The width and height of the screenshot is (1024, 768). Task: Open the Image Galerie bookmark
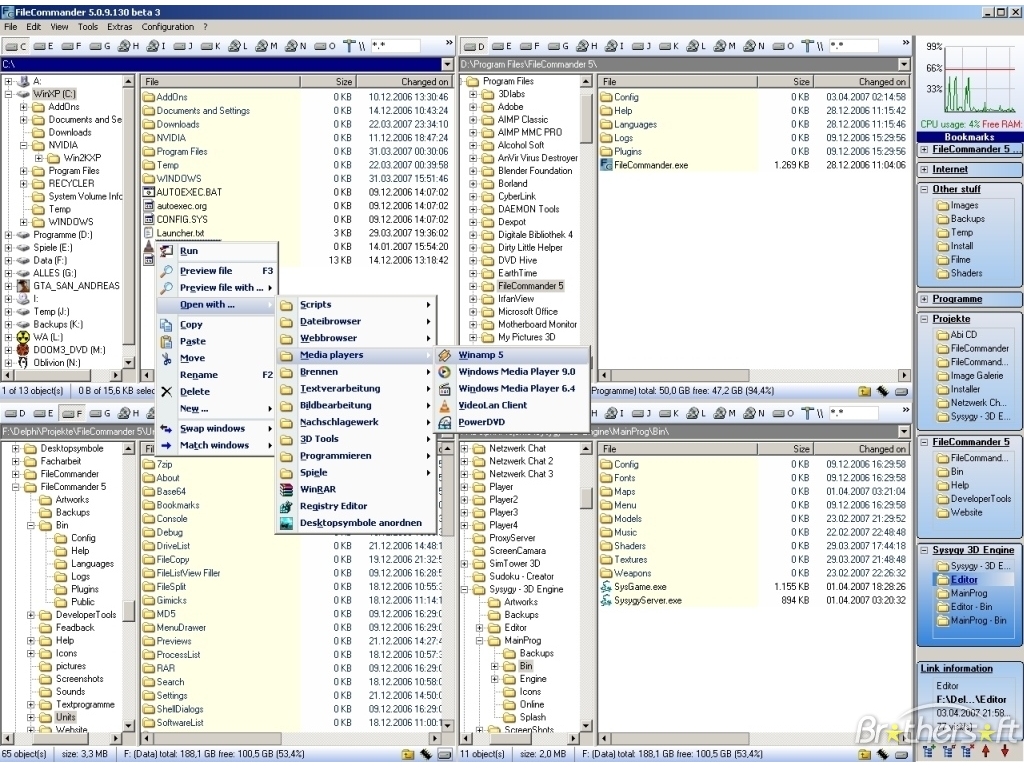(970, 376)
